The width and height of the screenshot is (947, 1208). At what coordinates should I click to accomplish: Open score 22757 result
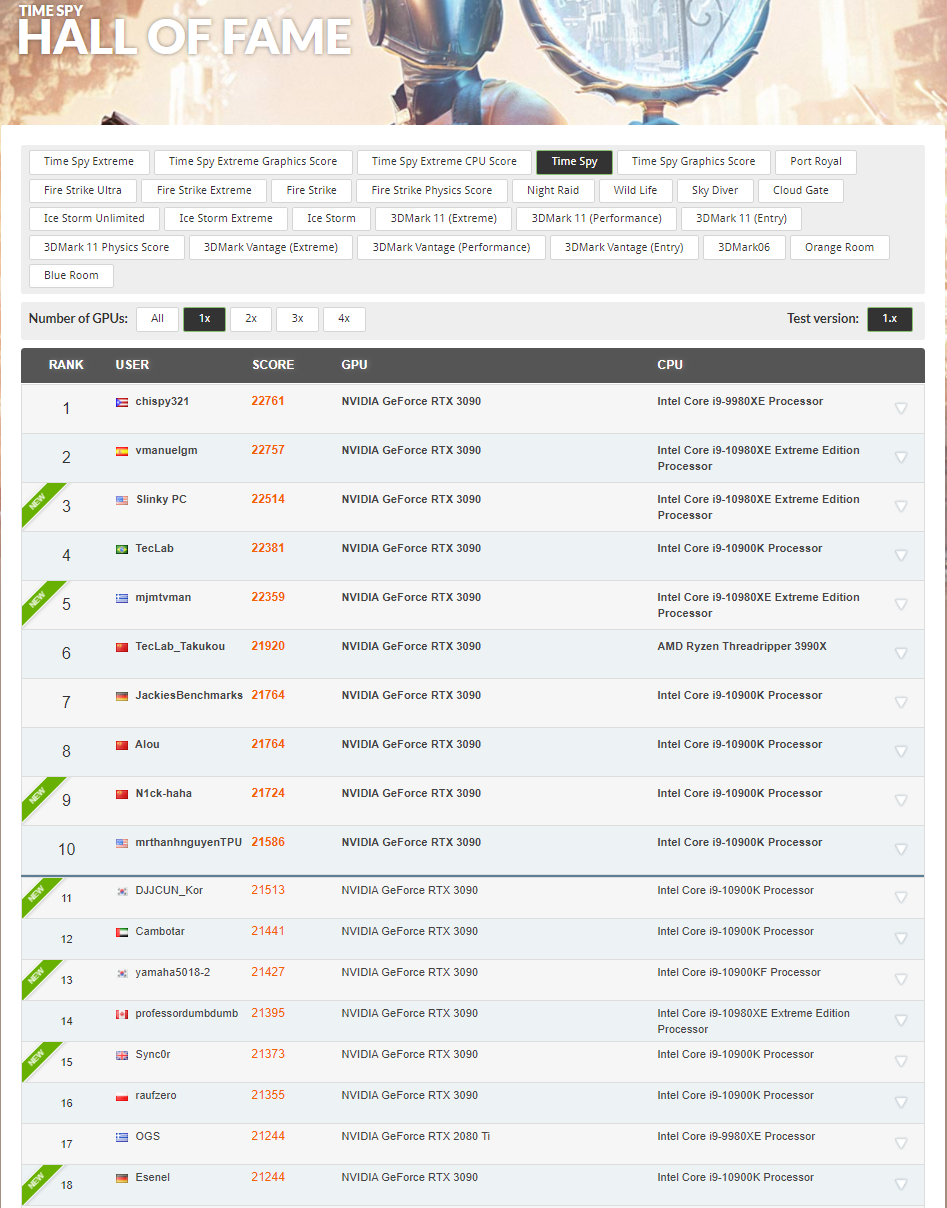point(268,450)
